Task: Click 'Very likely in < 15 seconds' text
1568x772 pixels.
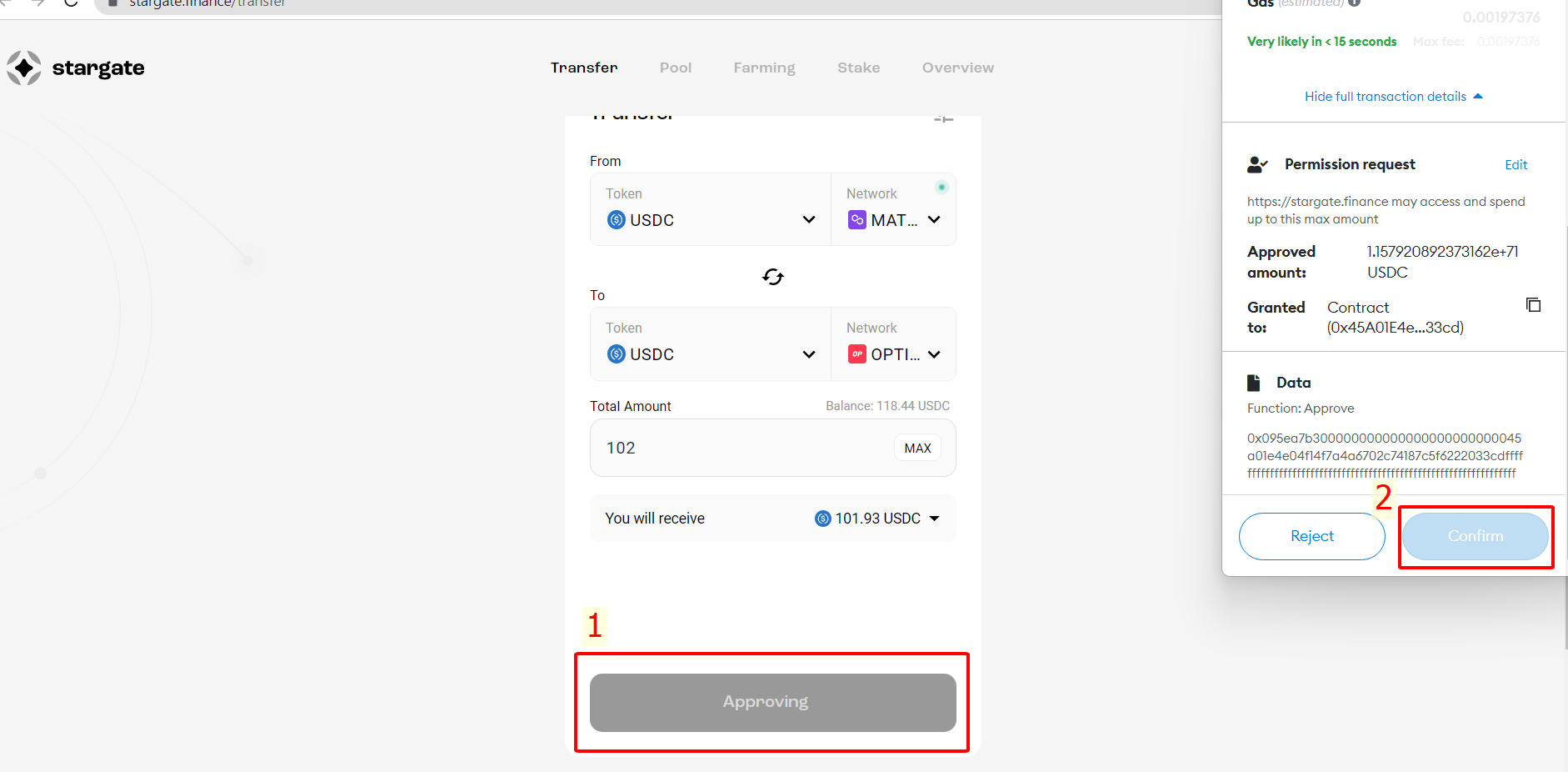Action: [x=1321, y=42]
